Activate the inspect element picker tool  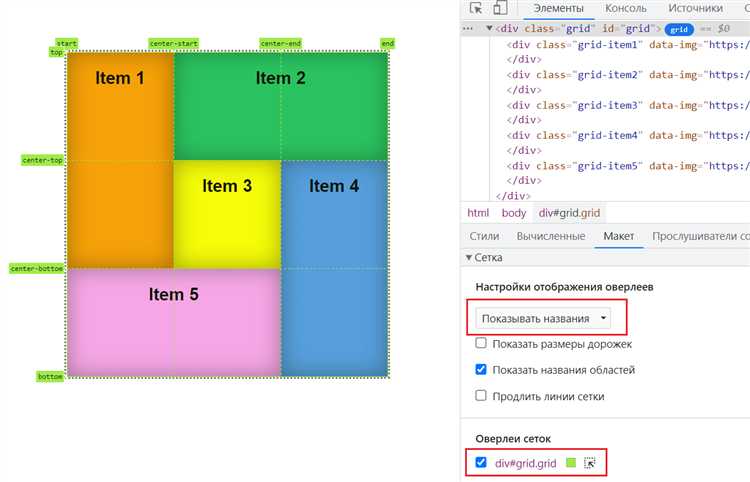pos(476,8)
